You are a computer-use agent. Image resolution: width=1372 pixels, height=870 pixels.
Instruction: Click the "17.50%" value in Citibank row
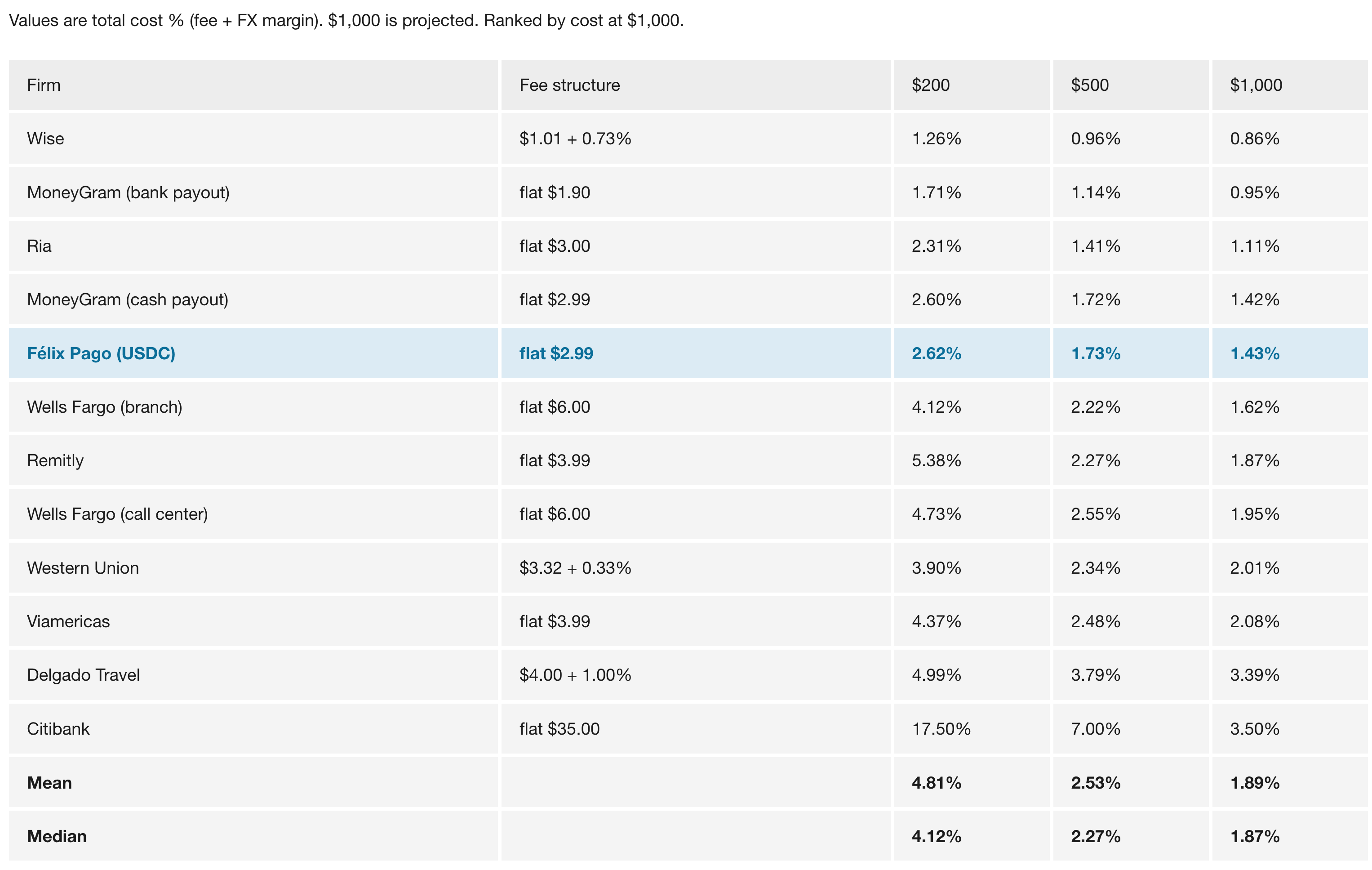972,729
